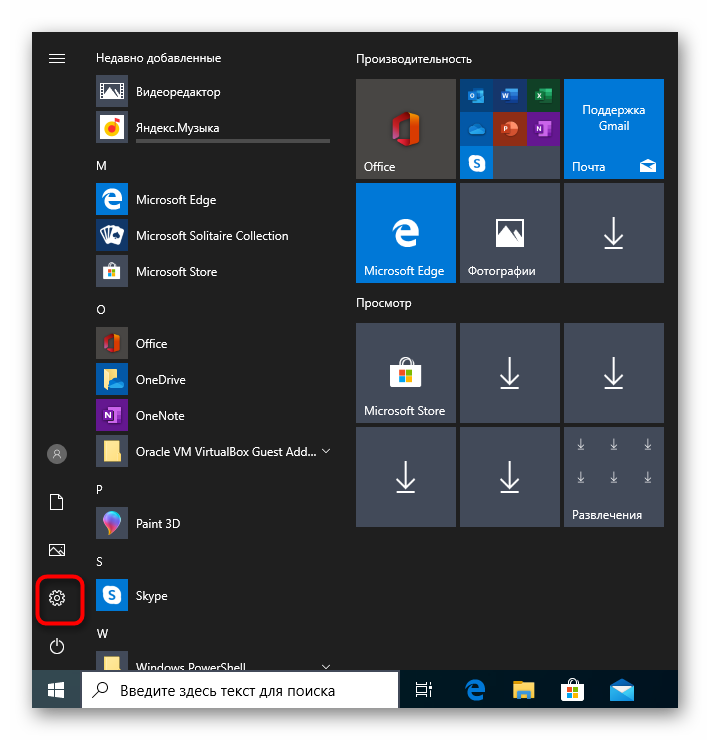Image resolution: width=710 pixels, height=740 pixels.
Task: Open Outlook in the Office apps tile
Action: (x=476, y=95)
